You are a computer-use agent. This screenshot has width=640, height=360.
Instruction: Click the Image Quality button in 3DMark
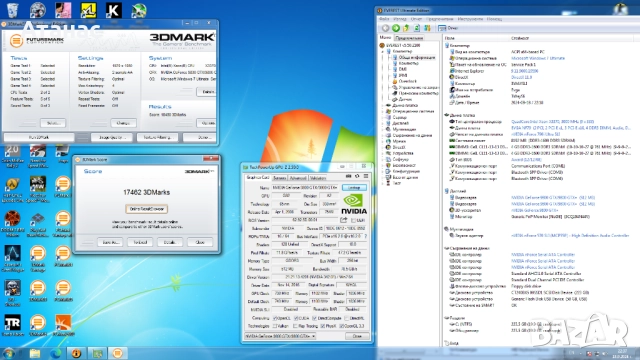coord(112,137)
